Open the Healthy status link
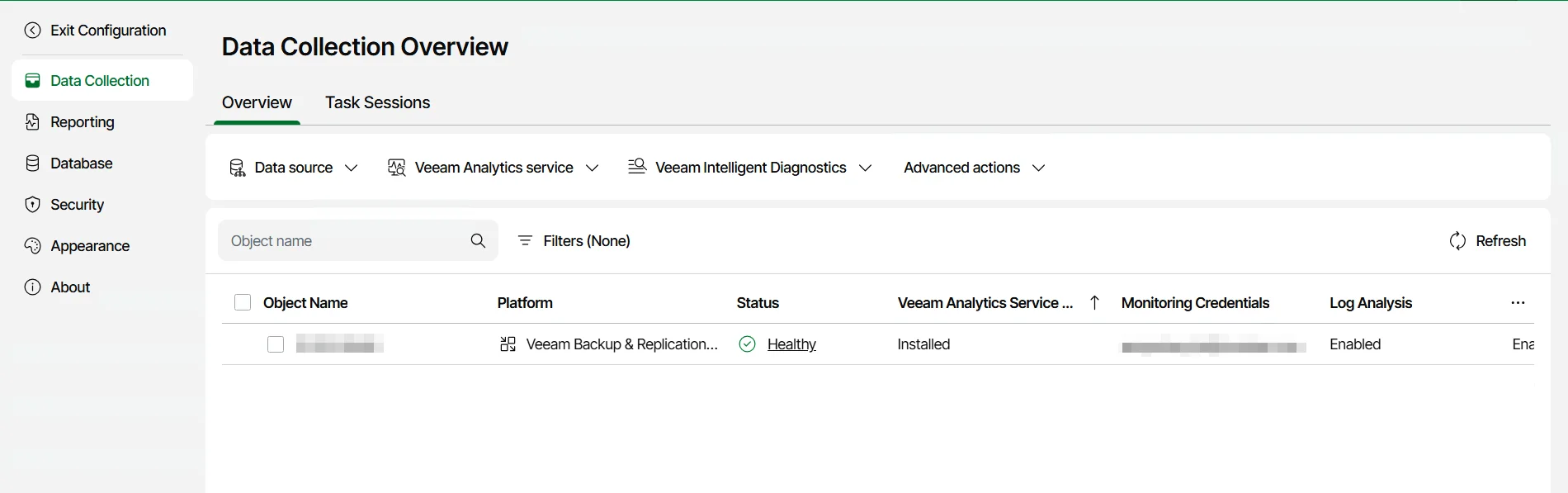The height and width of the screenshot is (493, 1568). 791,344
